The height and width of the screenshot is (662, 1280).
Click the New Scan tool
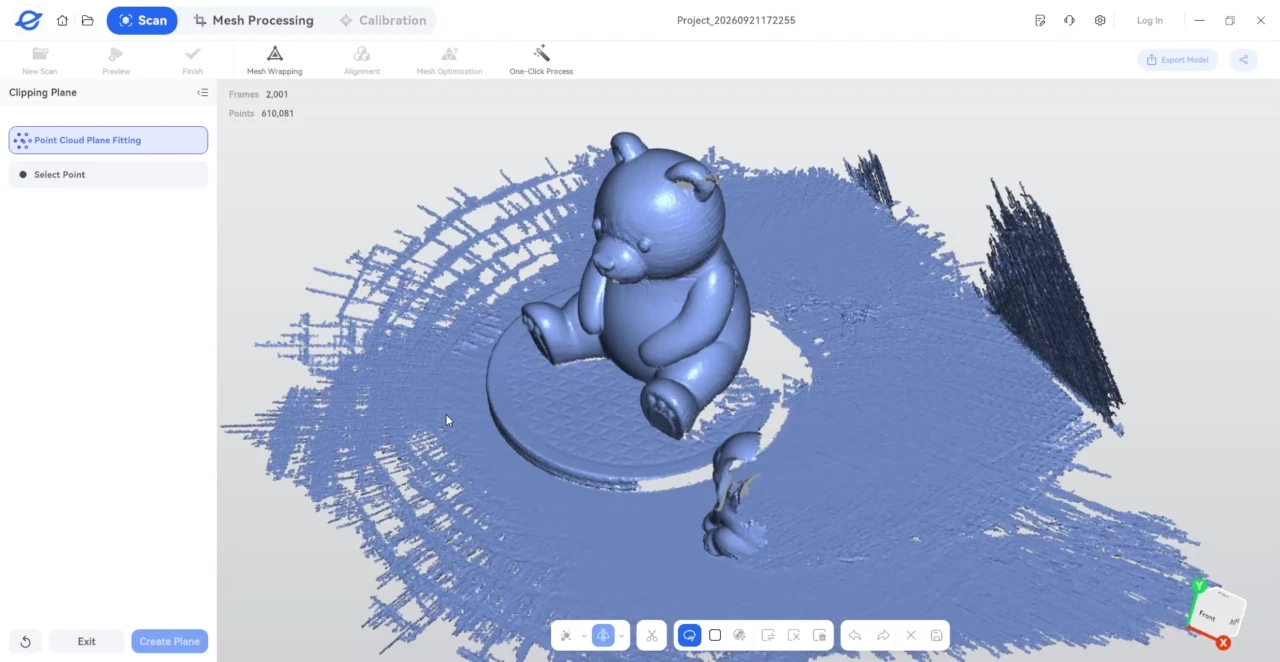pos(40,60)
